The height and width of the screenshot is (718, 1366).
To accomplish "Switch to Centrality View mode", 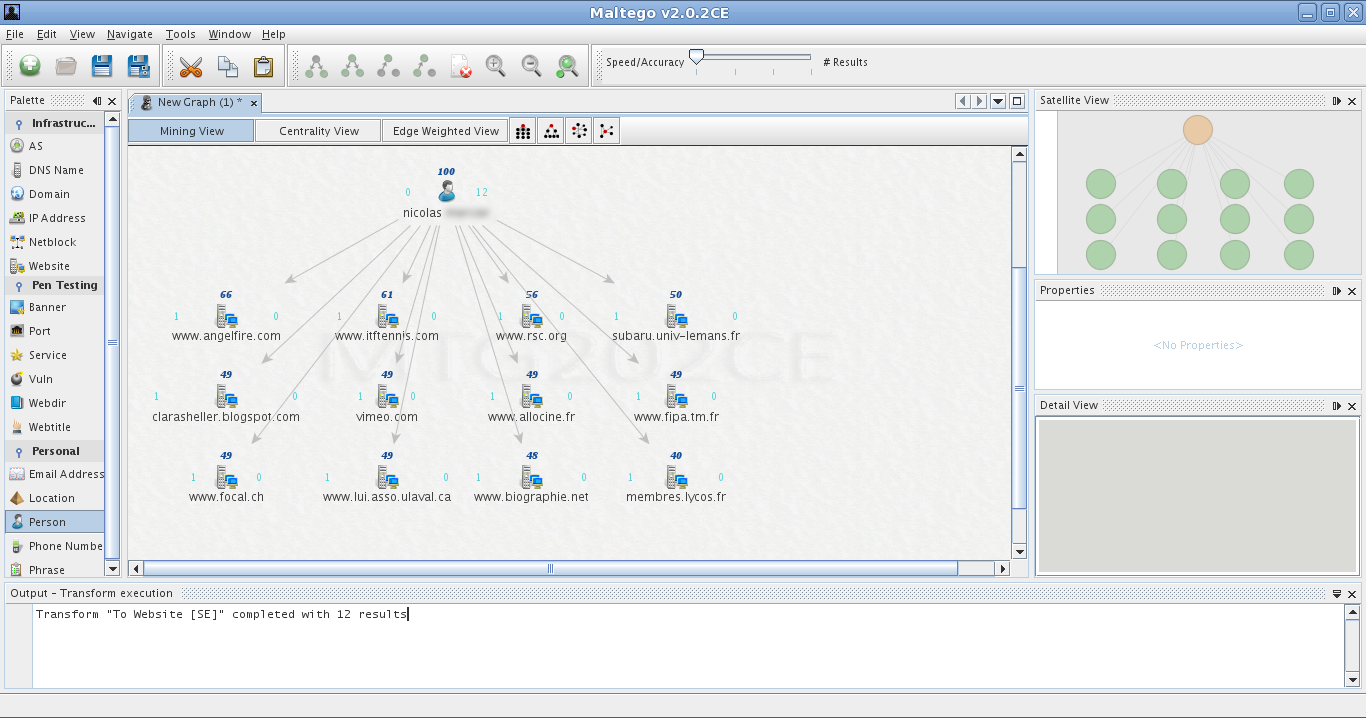I will tap(318, 131).
